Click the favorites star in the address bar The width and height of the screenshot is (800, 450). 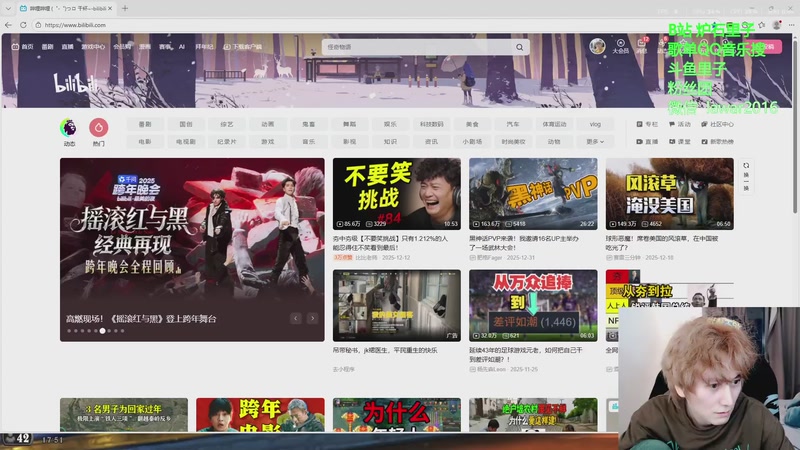click(x=762, y=24)
